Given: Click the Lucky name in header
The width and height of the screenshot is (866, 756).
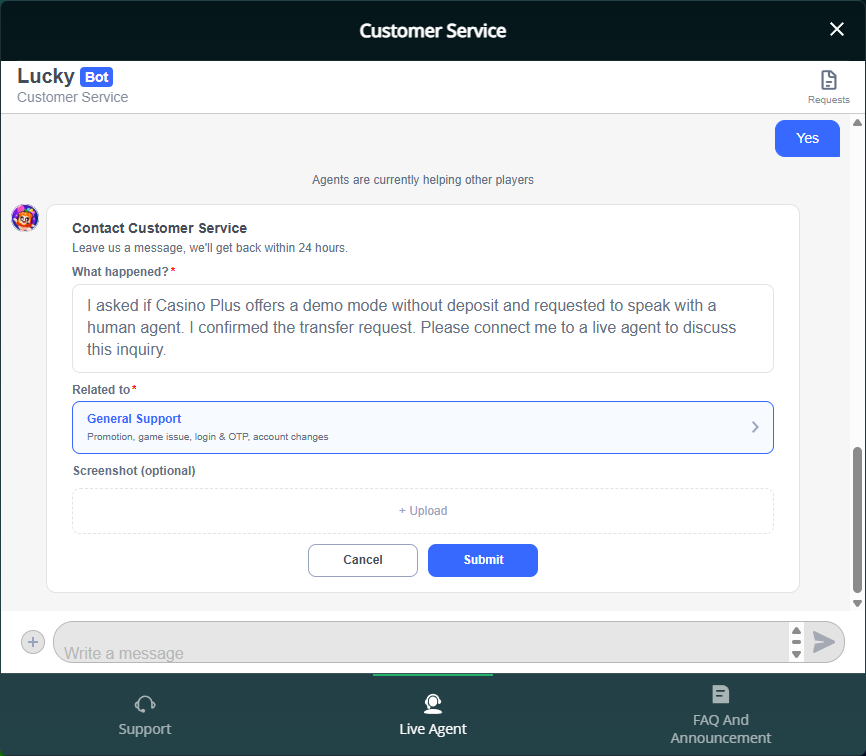Looking at the screenshot, I should coord(46,76).
